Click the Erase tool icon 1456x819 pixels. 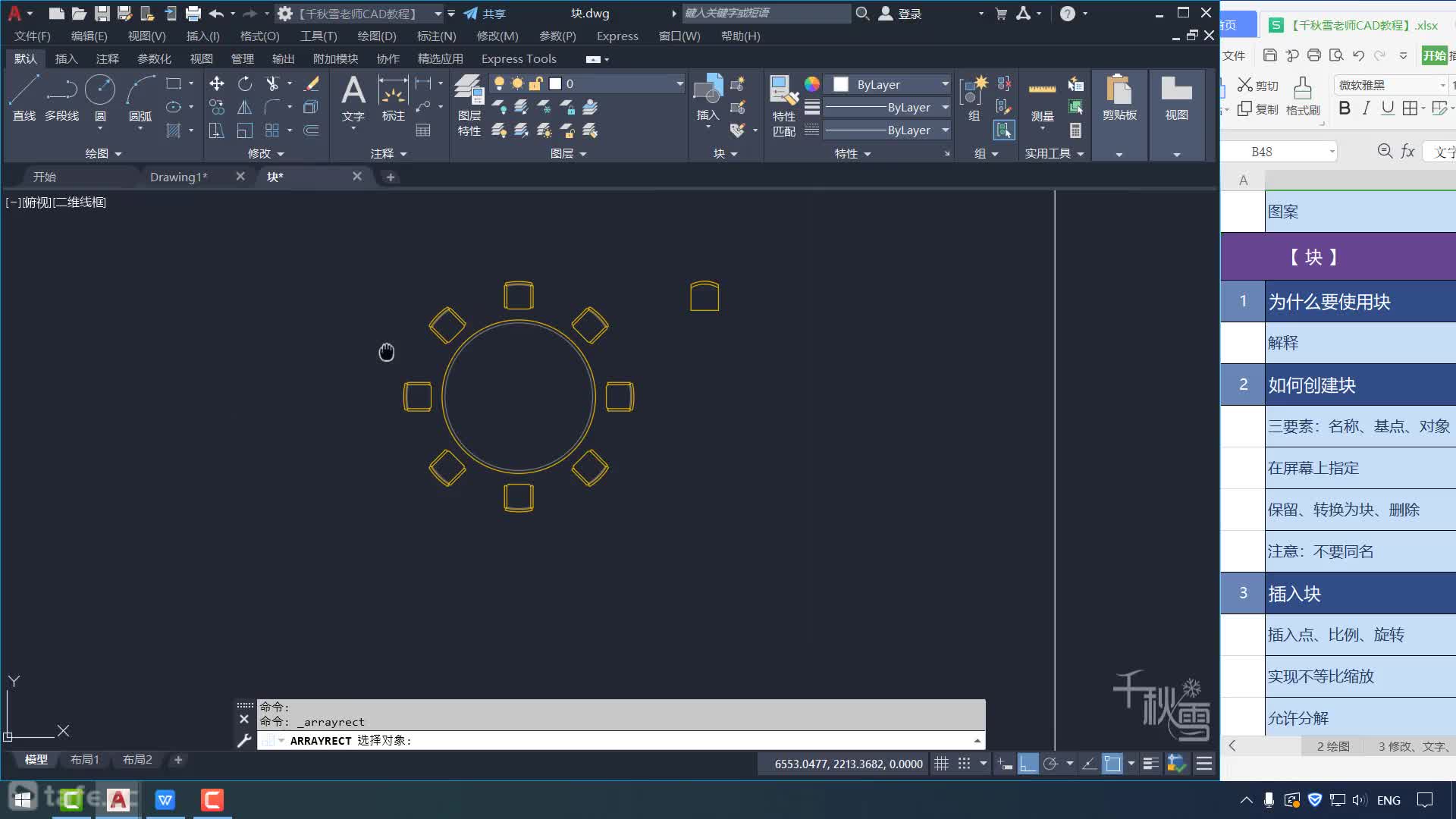pyautogui.click(x=311, y=83)
